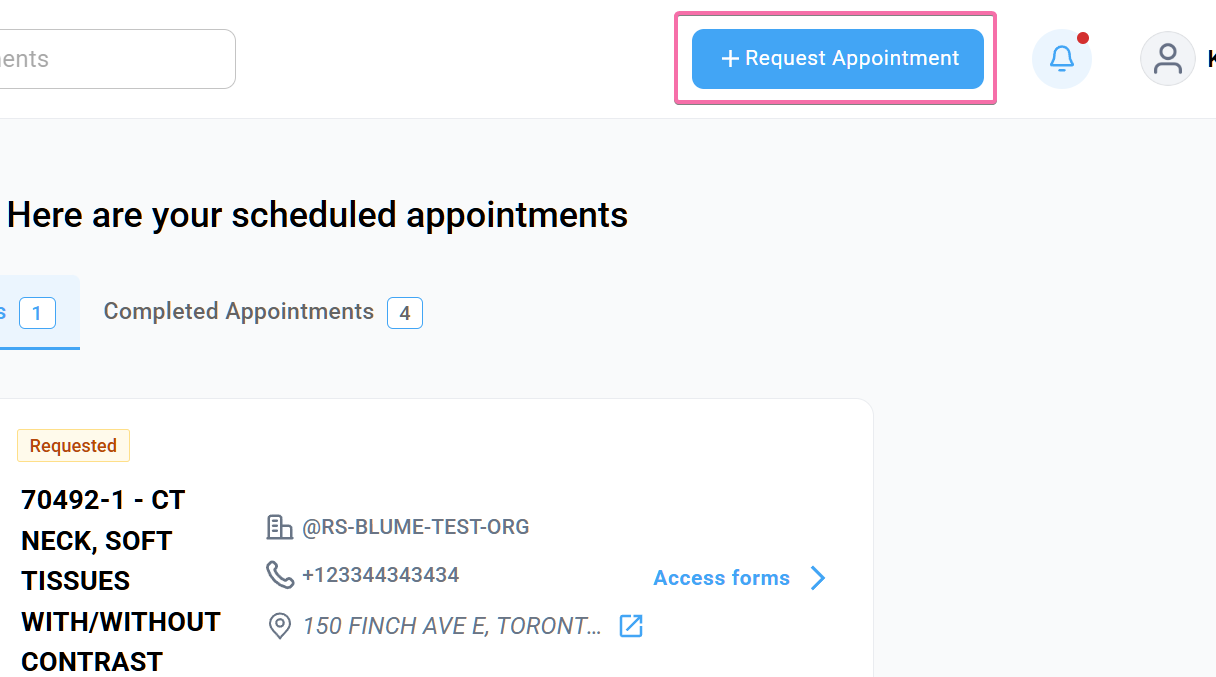Click the location pin icon for the address
Screen dimensions: 1216x677
[279, 626]
